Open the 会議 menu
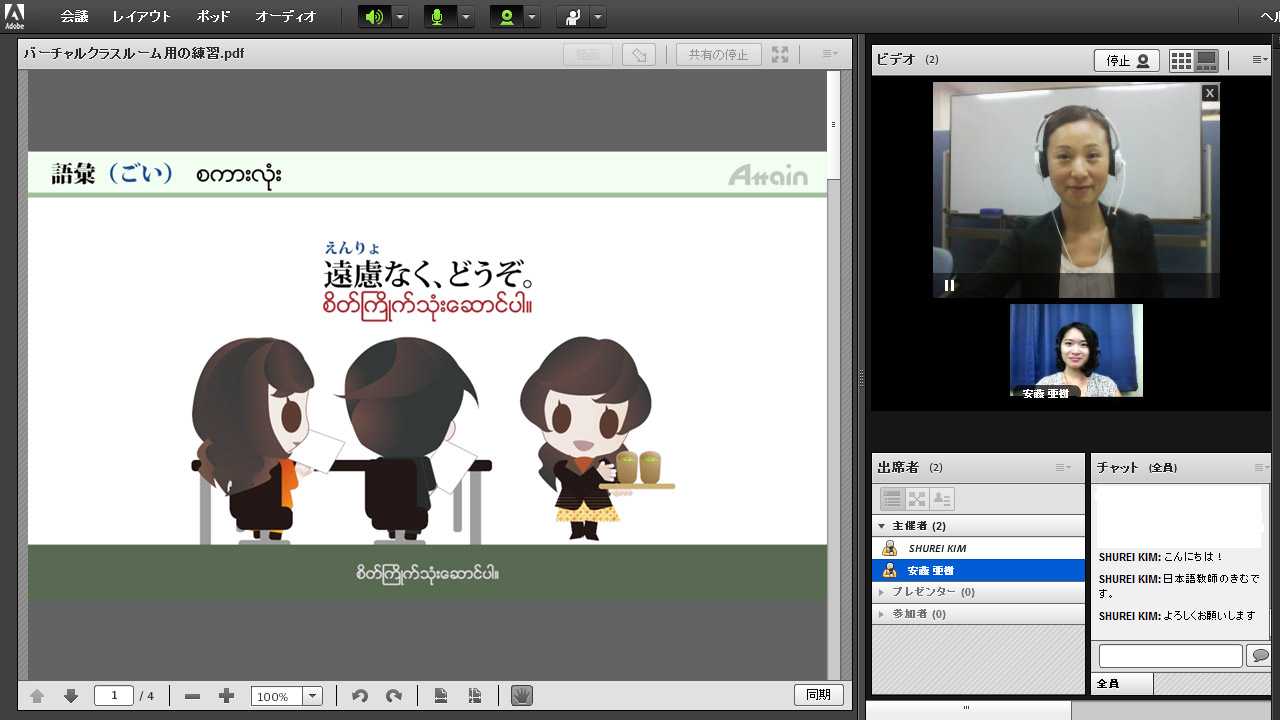The image size is (1280, 720). coord(74,17)
